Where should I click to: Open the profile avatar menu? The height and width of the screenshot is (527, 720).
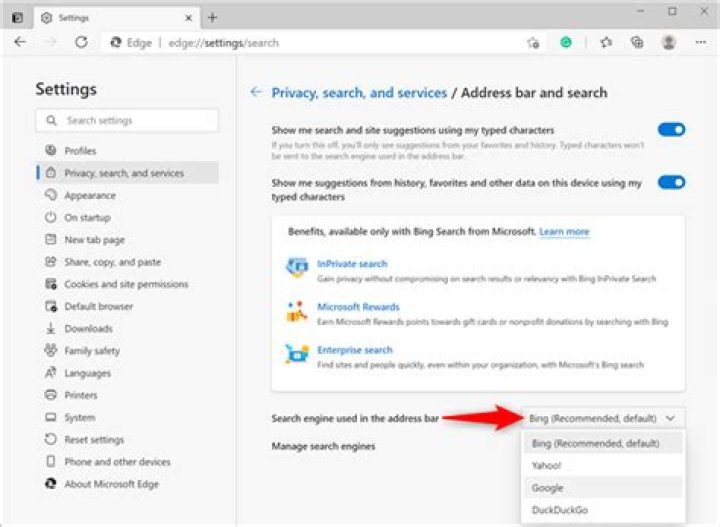click(x=669, y=42)
